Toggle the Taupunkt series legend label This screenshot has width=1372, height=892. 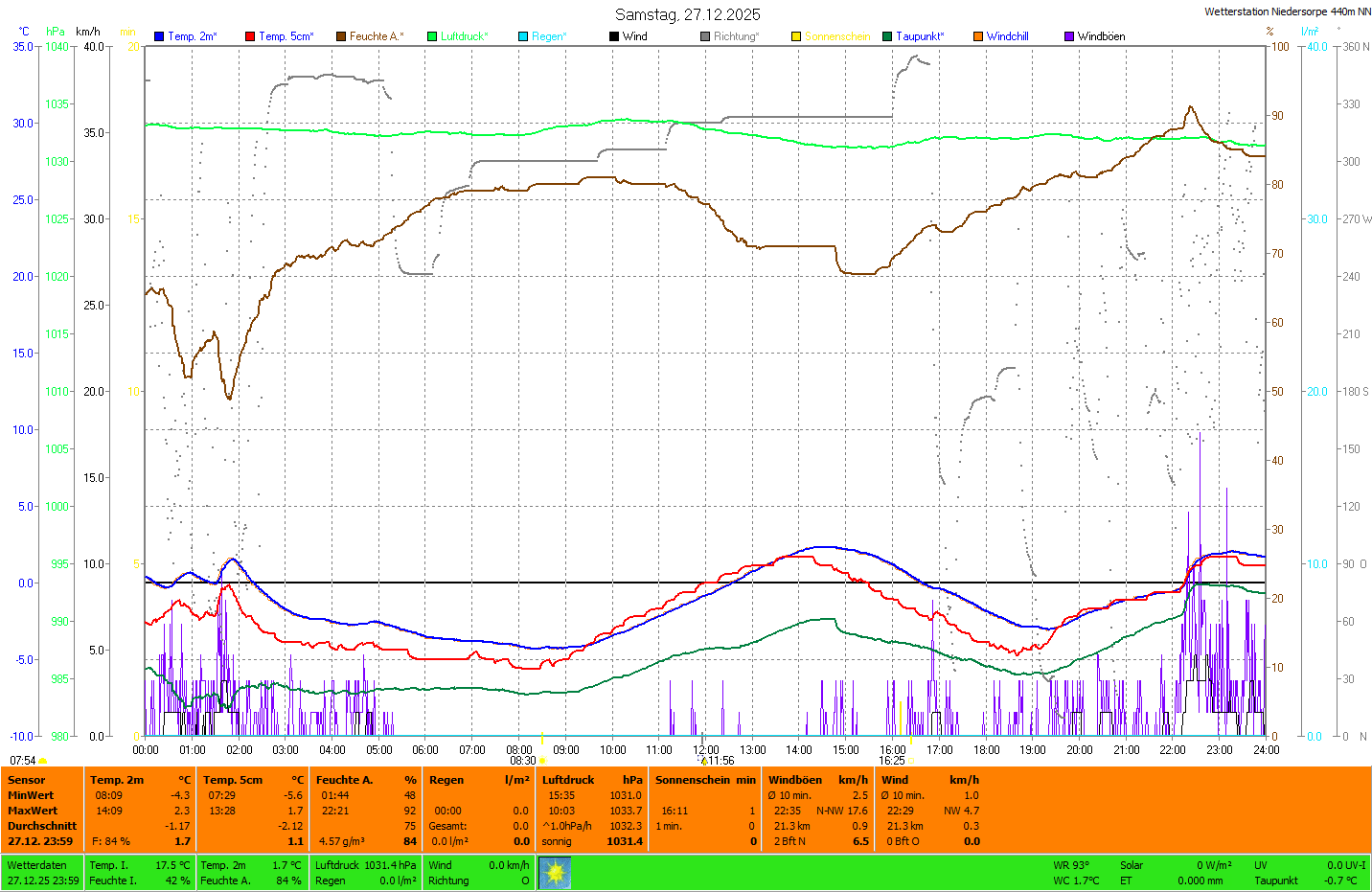pos(919,36)
